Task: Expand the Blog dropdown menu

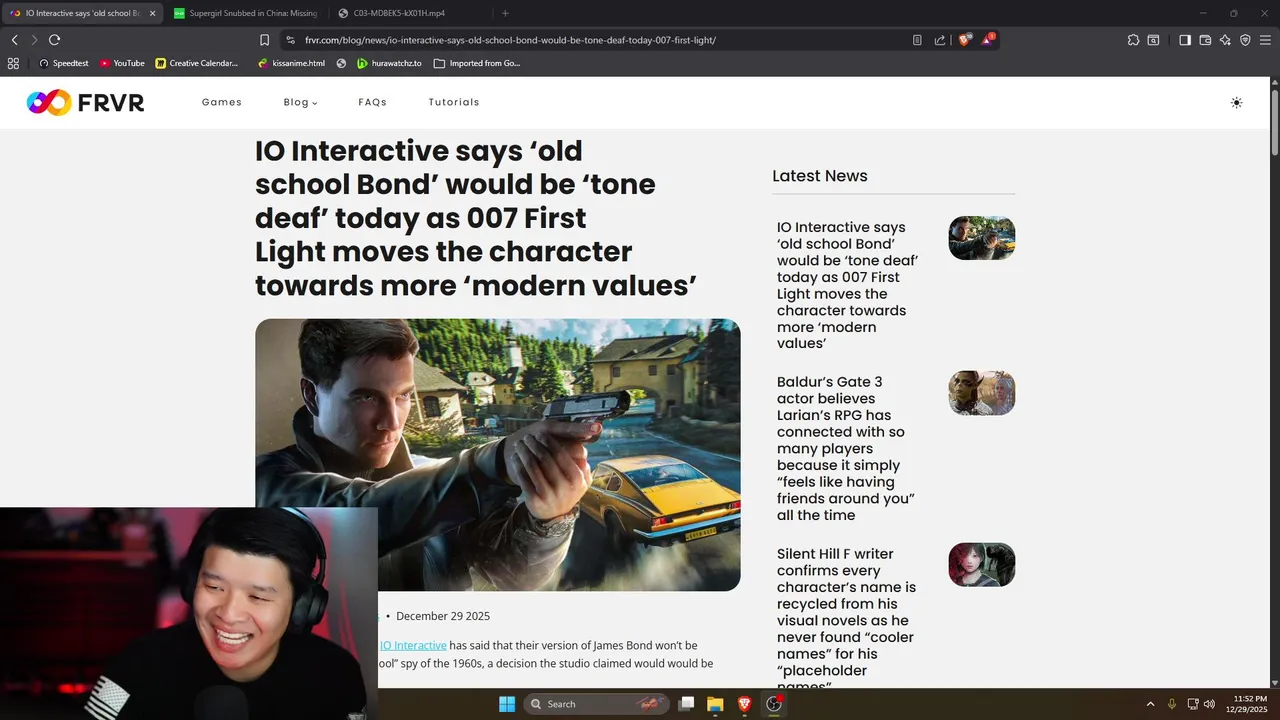Action: point(300,102)
